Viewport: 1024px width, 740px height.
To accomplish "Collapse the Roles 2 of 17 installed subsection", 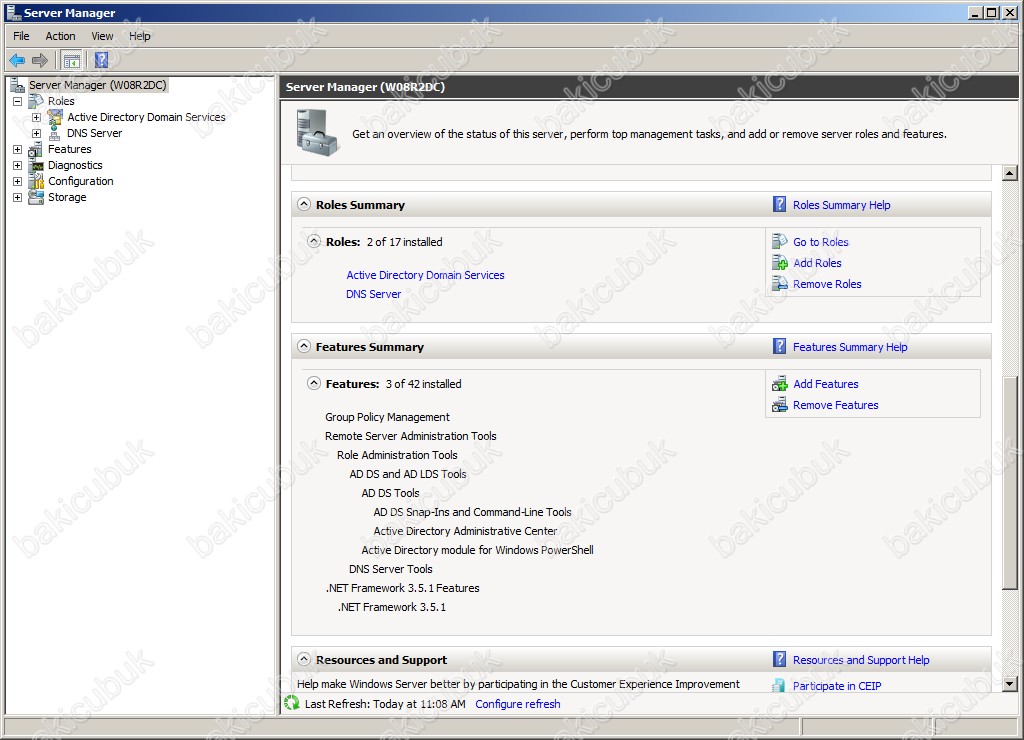I will tap(314, 241).
